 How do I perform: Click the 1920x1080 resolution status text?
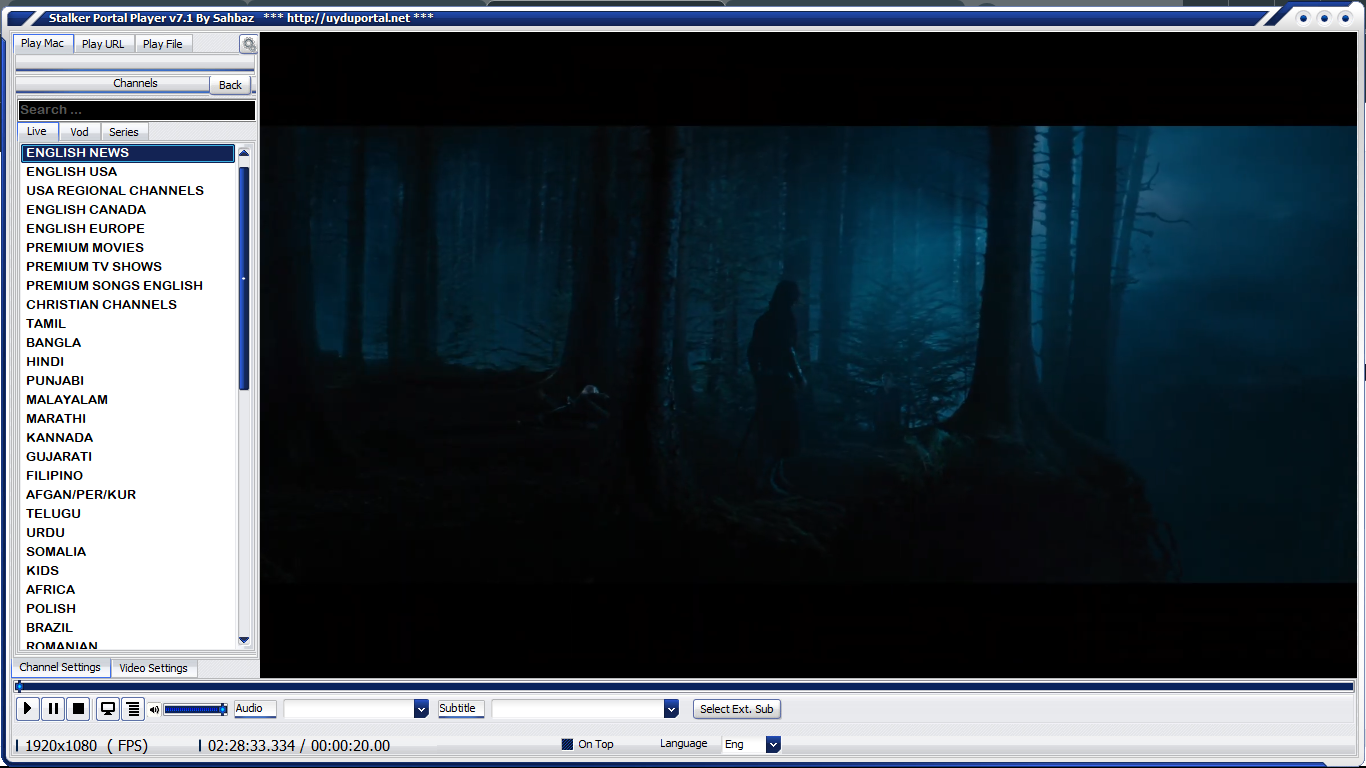(61, 746)
